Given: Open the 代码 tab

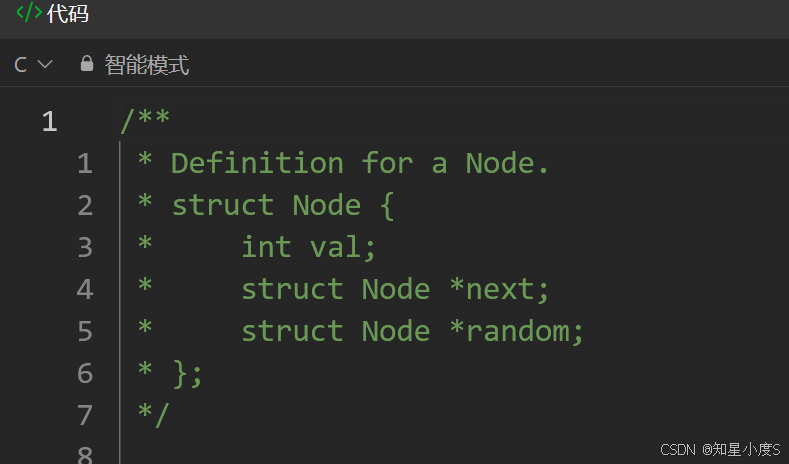Looking at the screenshot, I should point(67,13).
